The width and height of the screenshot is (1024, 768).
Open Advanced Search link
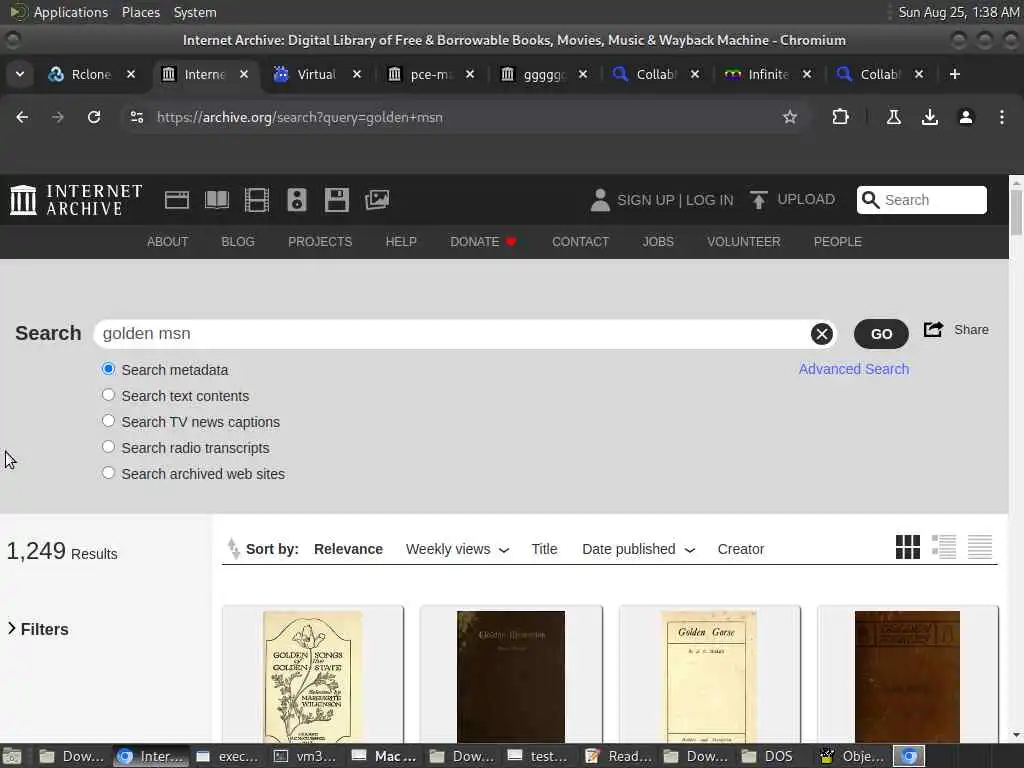[x=854, y=369]
